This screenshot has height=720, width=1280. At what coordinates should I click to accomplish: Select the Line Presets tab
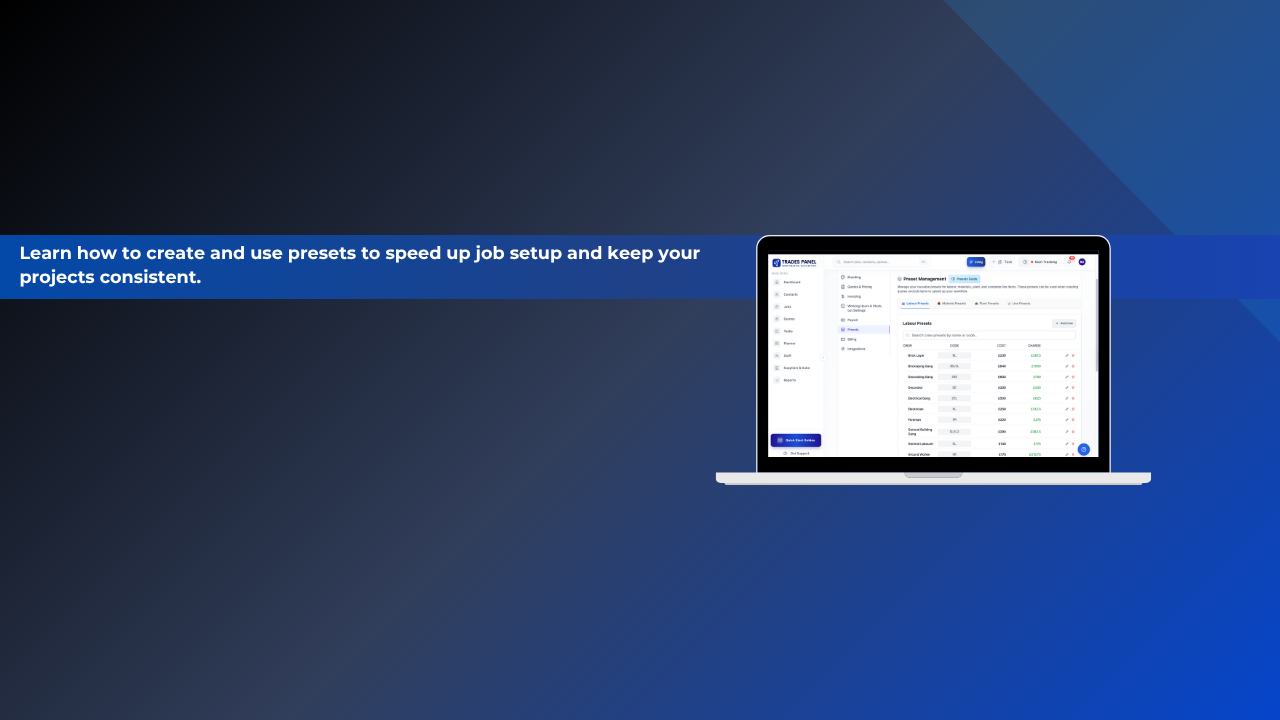1018,303
